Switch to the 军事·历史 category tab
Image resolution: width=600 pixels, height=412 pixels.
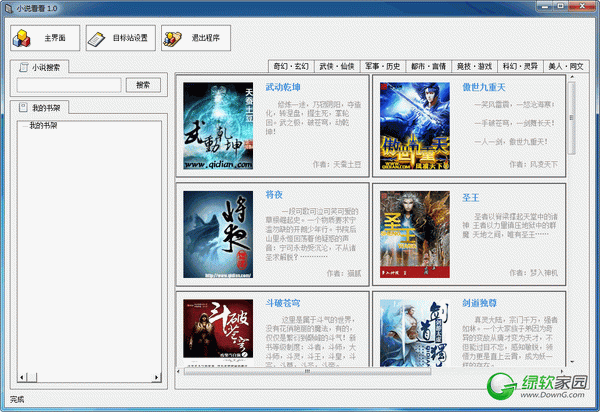click(382, 66)
